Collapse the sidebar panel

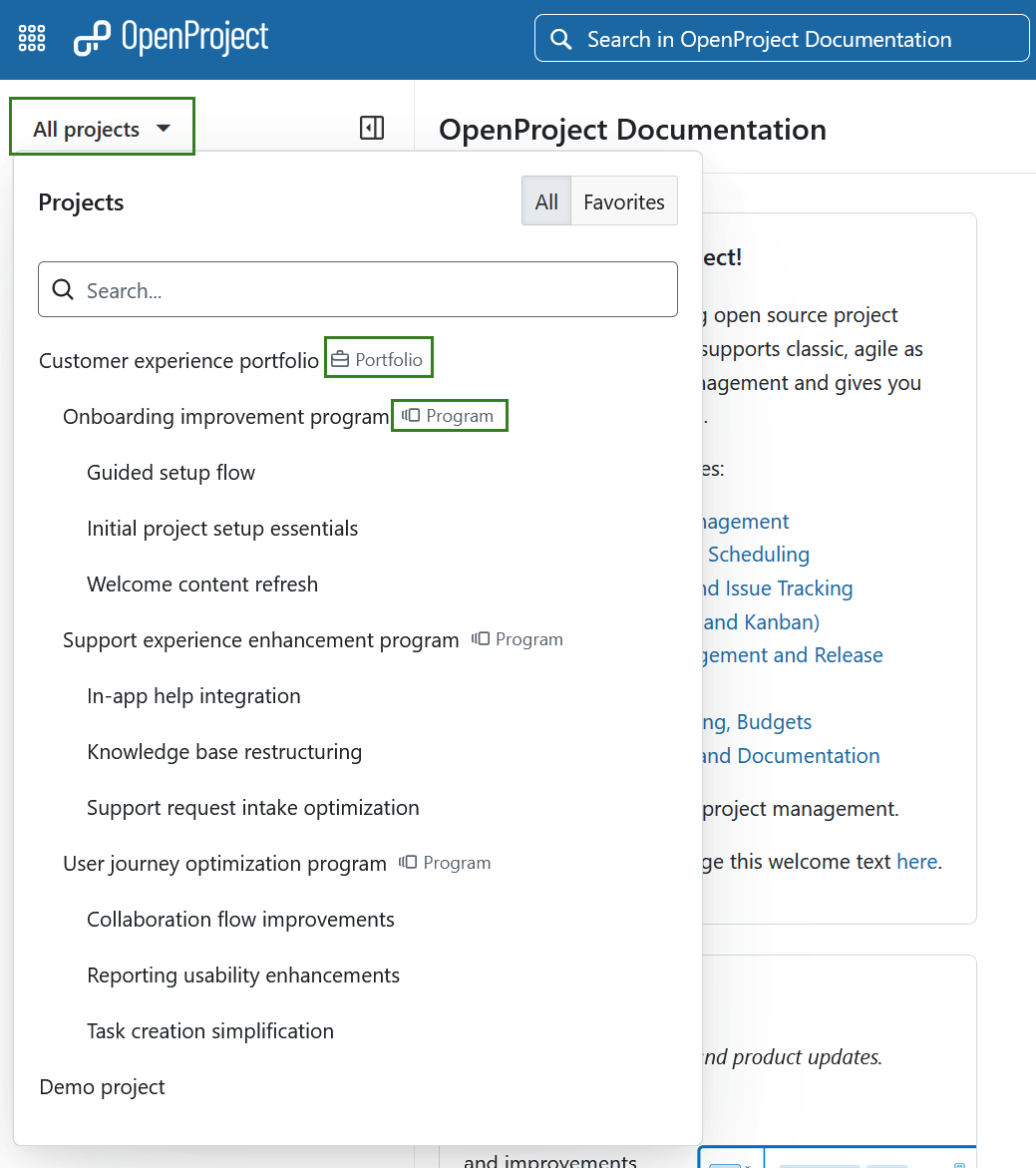click(x=371, y=128)
